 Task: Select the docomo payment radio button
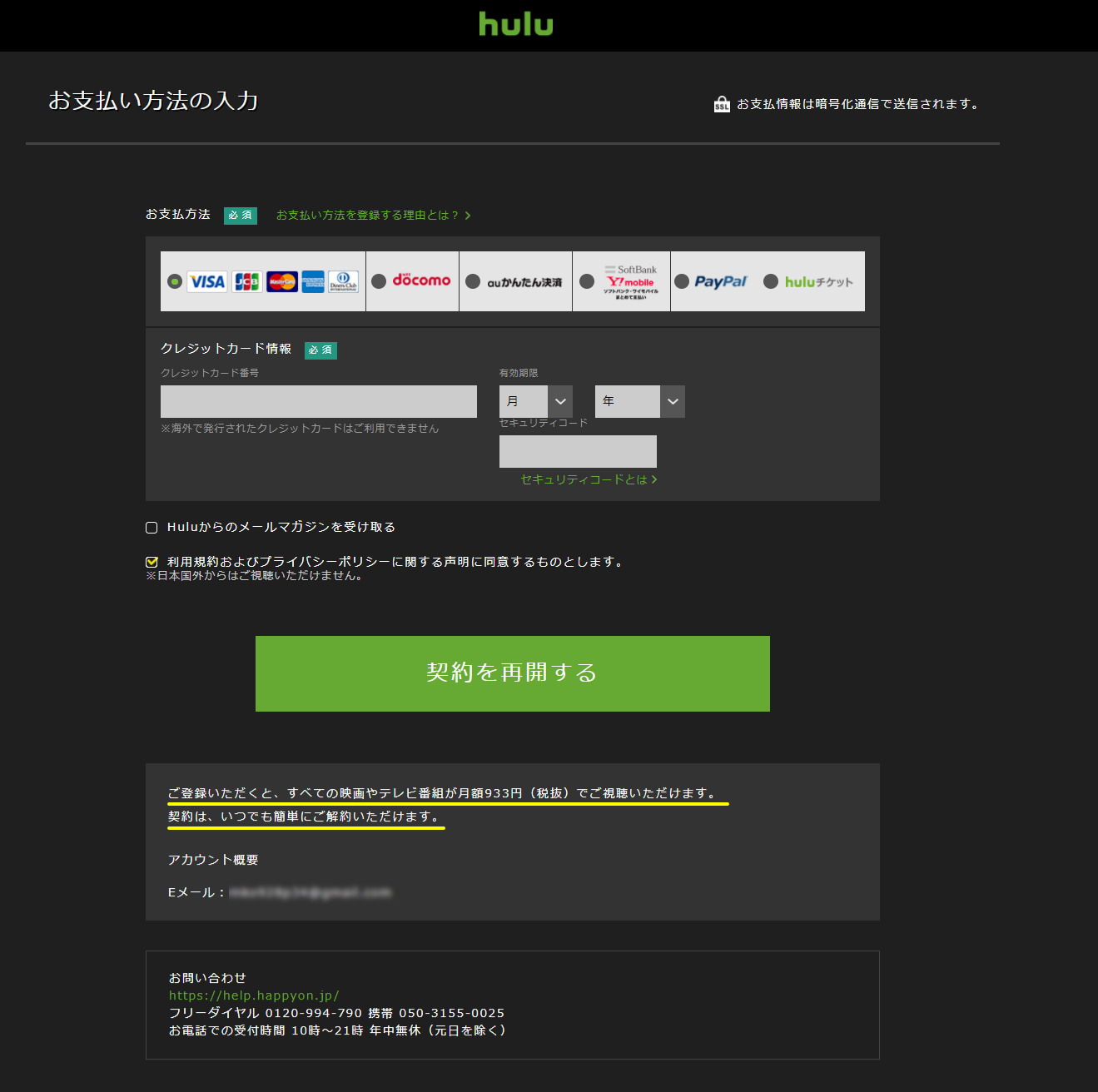379,281
